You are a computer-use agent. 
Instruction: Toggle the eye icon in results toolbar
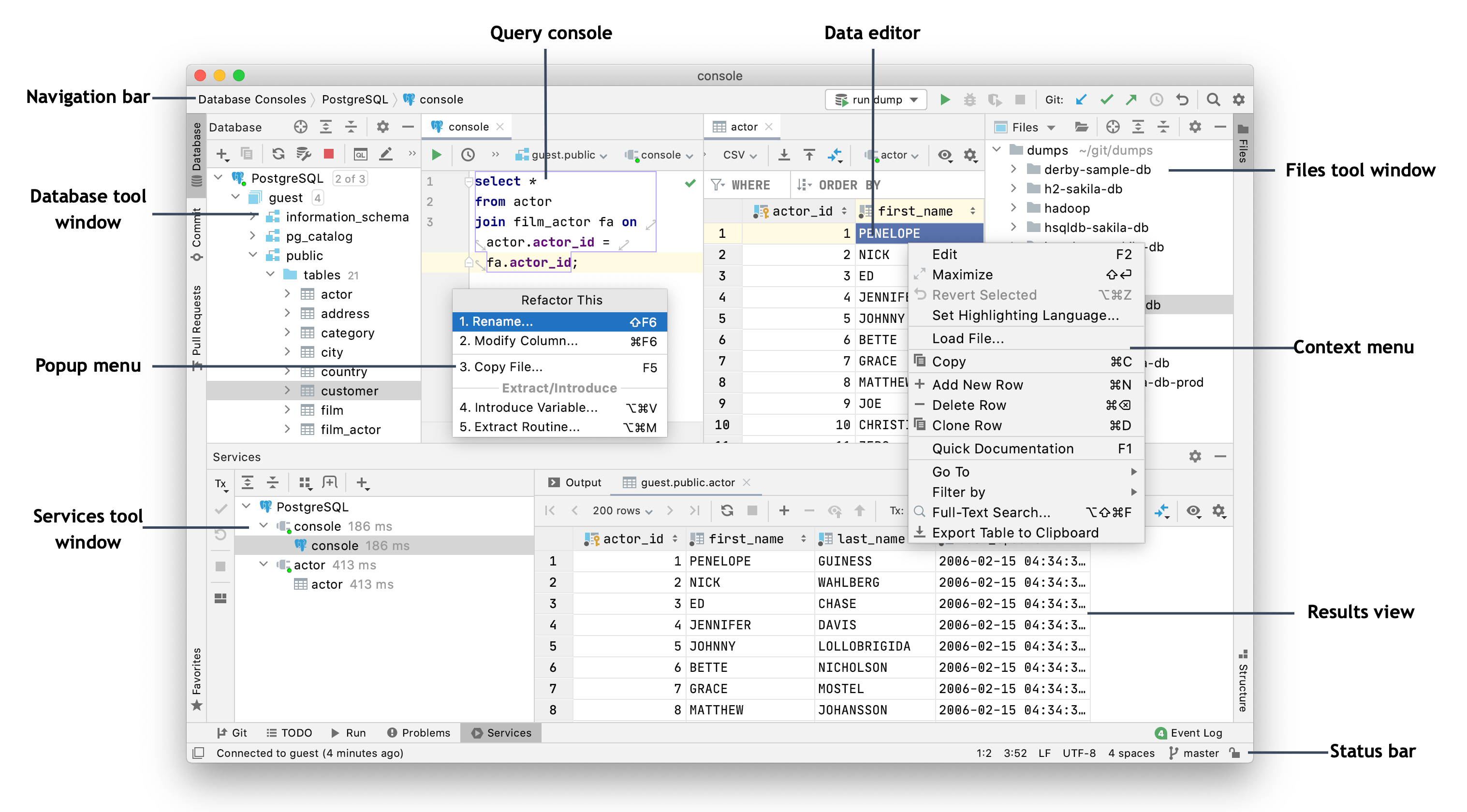(x=1193, y=511)
